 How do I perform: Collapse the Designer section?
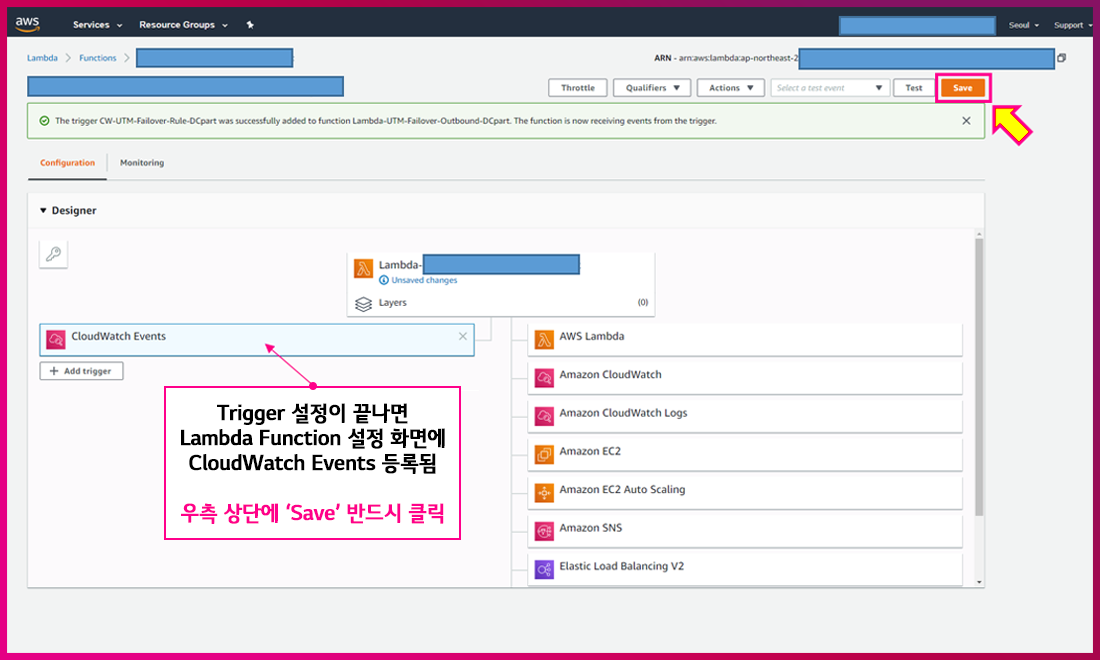point(43,211)
